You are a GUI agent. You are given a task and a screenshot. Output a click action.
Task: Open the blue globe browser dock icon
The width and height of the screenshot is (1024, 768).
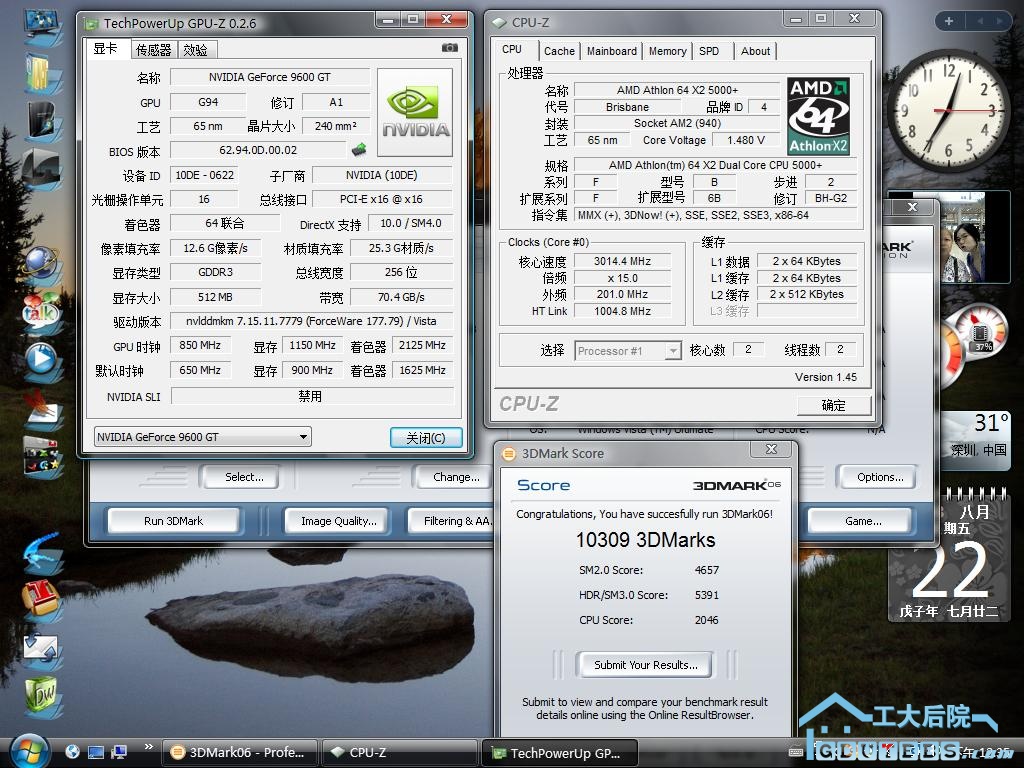click(x=41, y=263)
